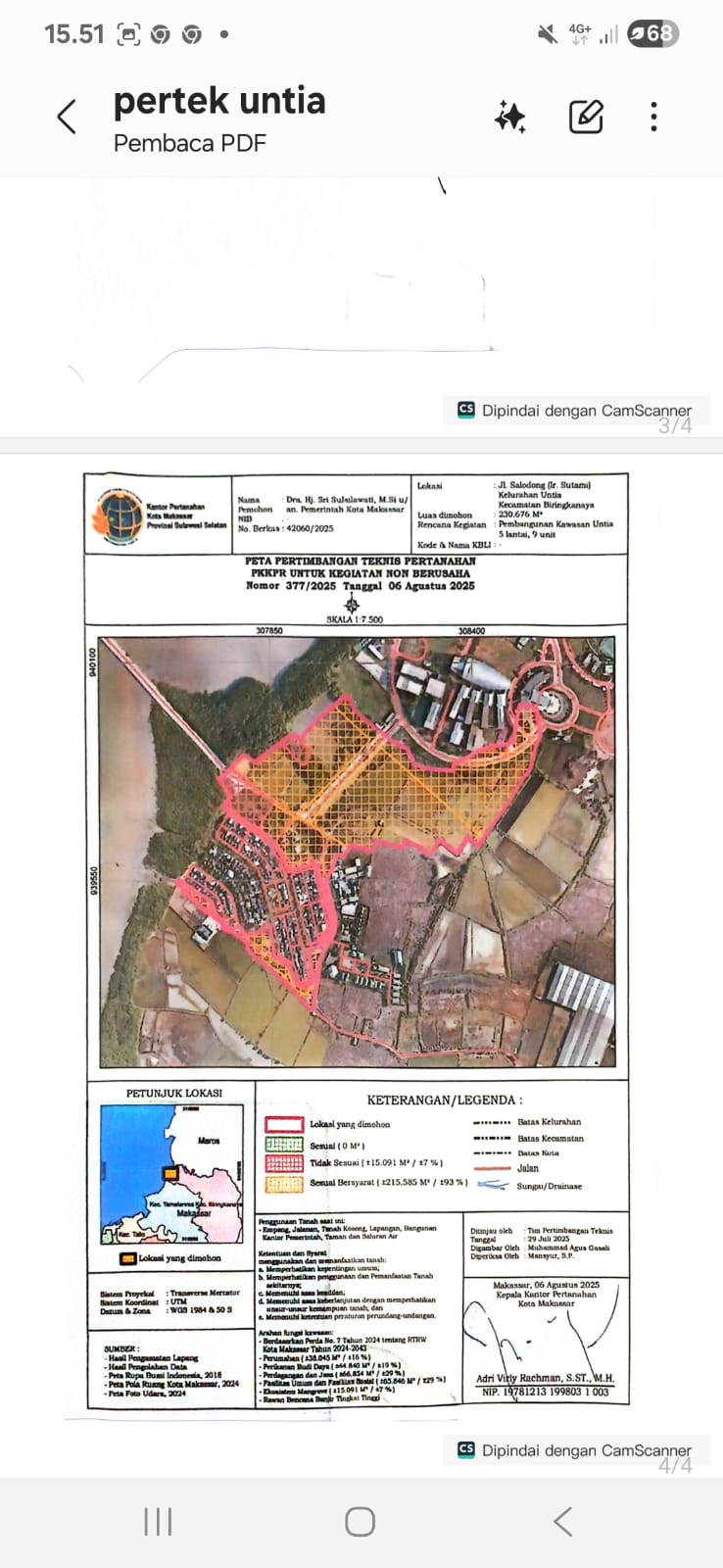Tap the red "Tidak Sesuai" legend swatch
The height and width of the screenshot is (1568, 723).
tap(284, 1163)
